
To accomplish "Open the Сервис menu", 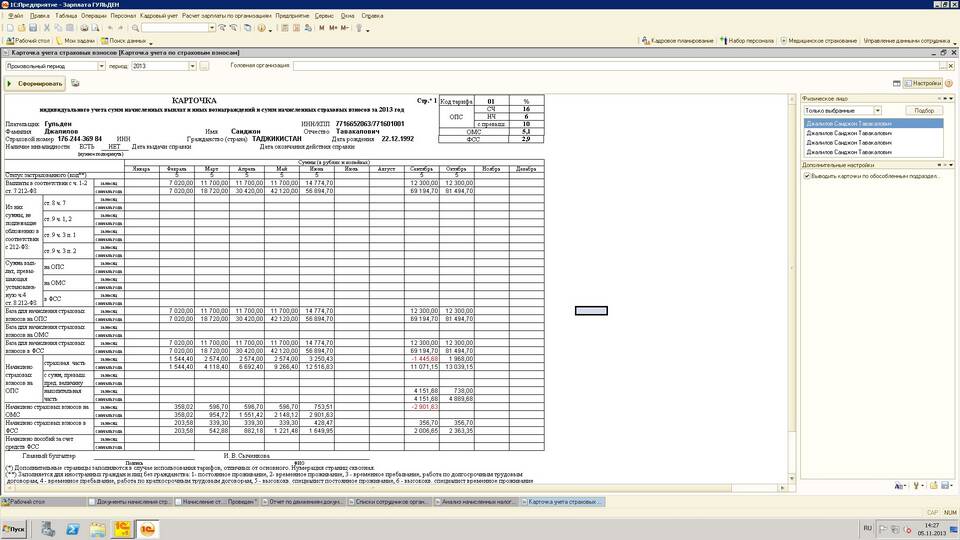I will pos(324,16).
